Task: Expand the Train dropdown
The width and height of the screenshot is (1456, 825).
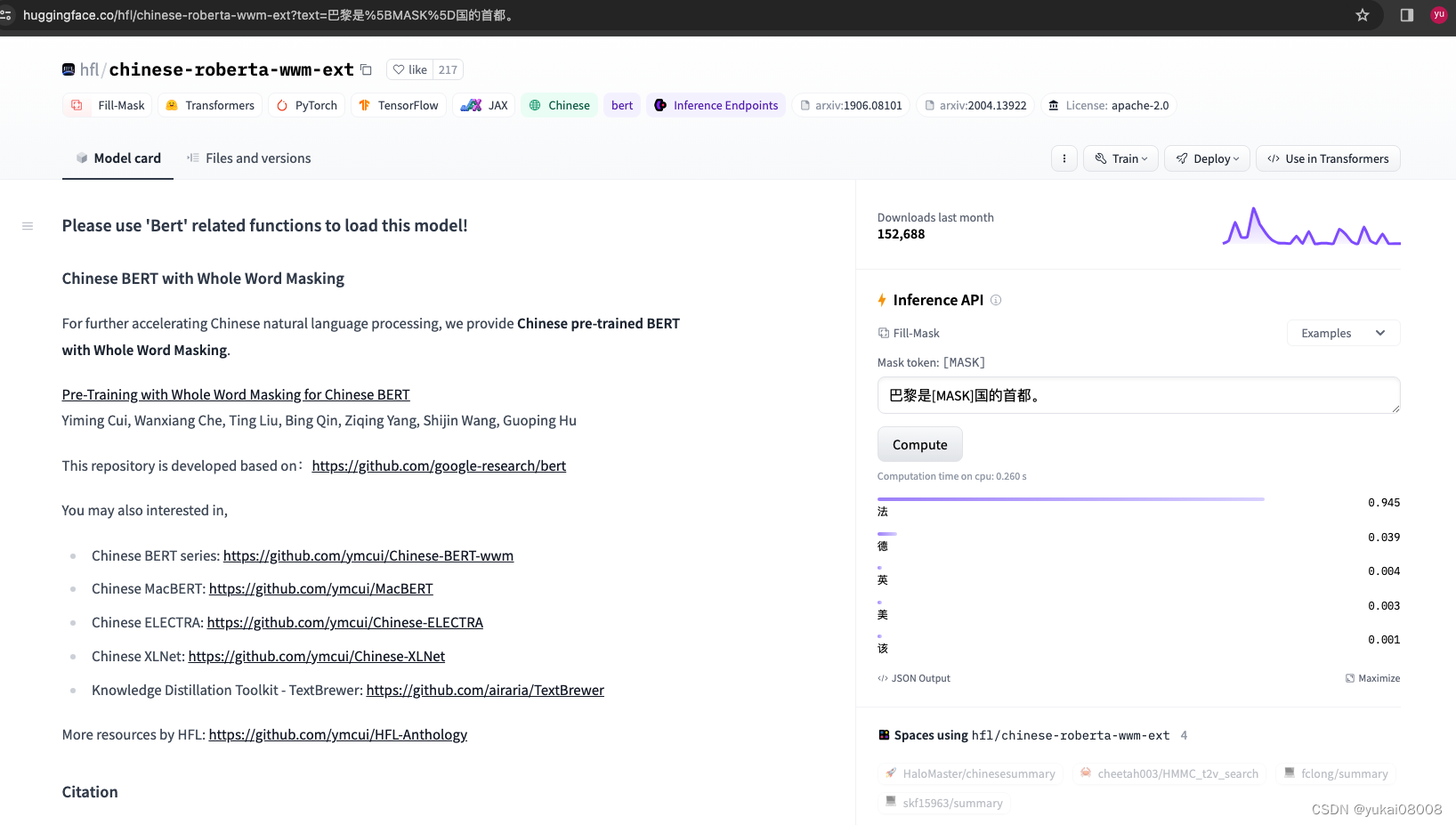Action: pos(1121,158)
